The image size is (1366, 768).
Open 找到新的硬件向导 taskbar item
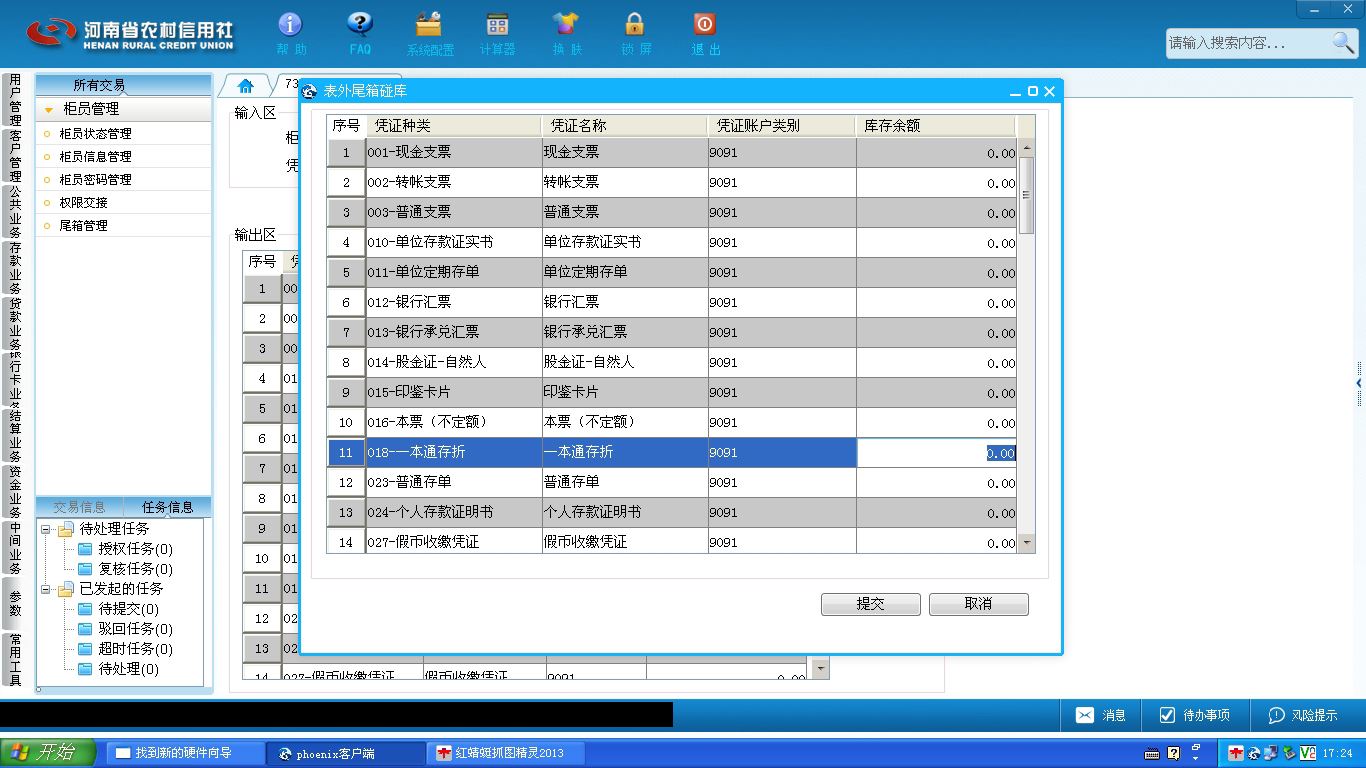click(x=186, y=753)
